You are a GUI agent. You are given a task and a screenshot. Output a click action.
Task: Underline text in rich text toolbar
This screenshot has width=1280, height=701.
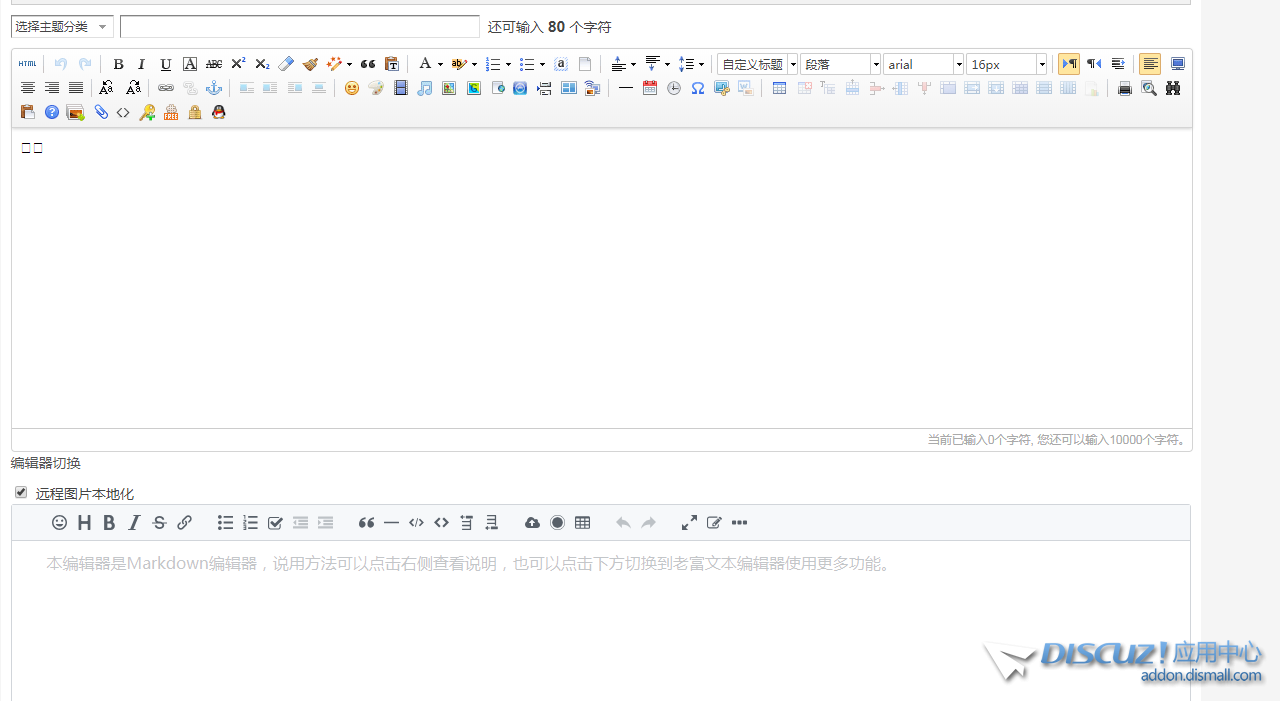[166, 64]
